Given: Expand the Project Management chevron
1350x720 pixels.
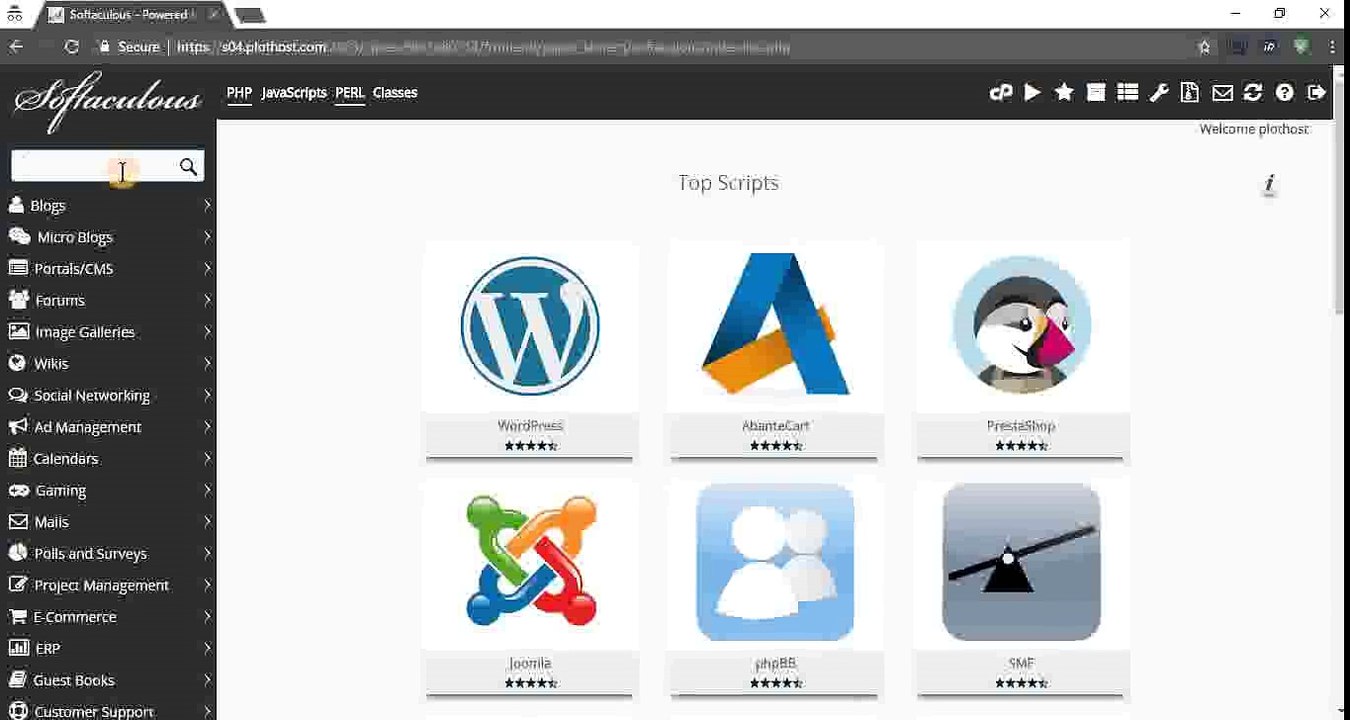Looking at the screenshot, I should click(207, 585).
